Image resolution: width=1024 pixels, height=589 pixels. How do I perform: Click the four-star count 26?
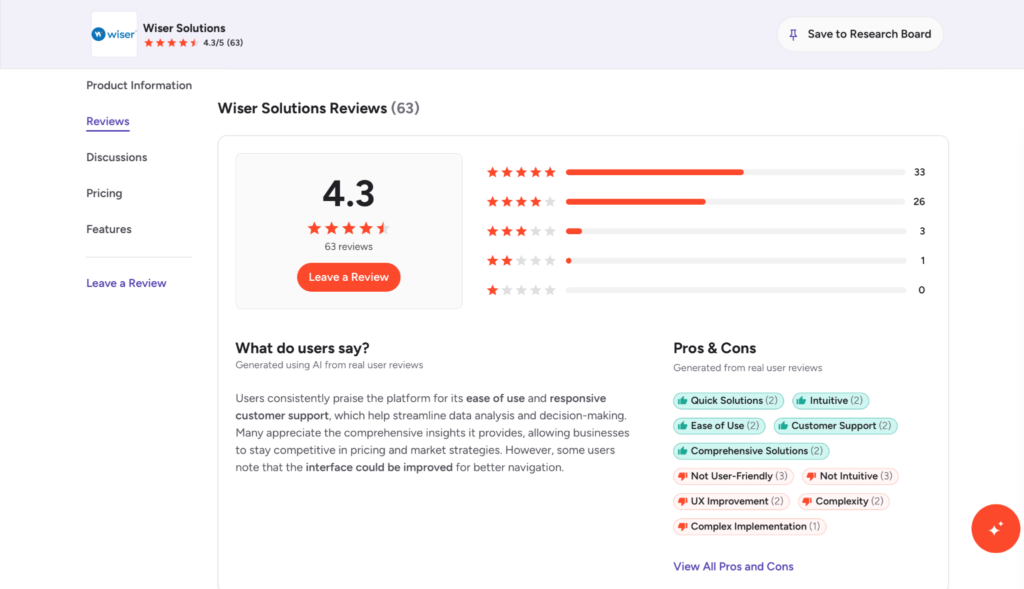pyautogui.click(x=919, y=202)
